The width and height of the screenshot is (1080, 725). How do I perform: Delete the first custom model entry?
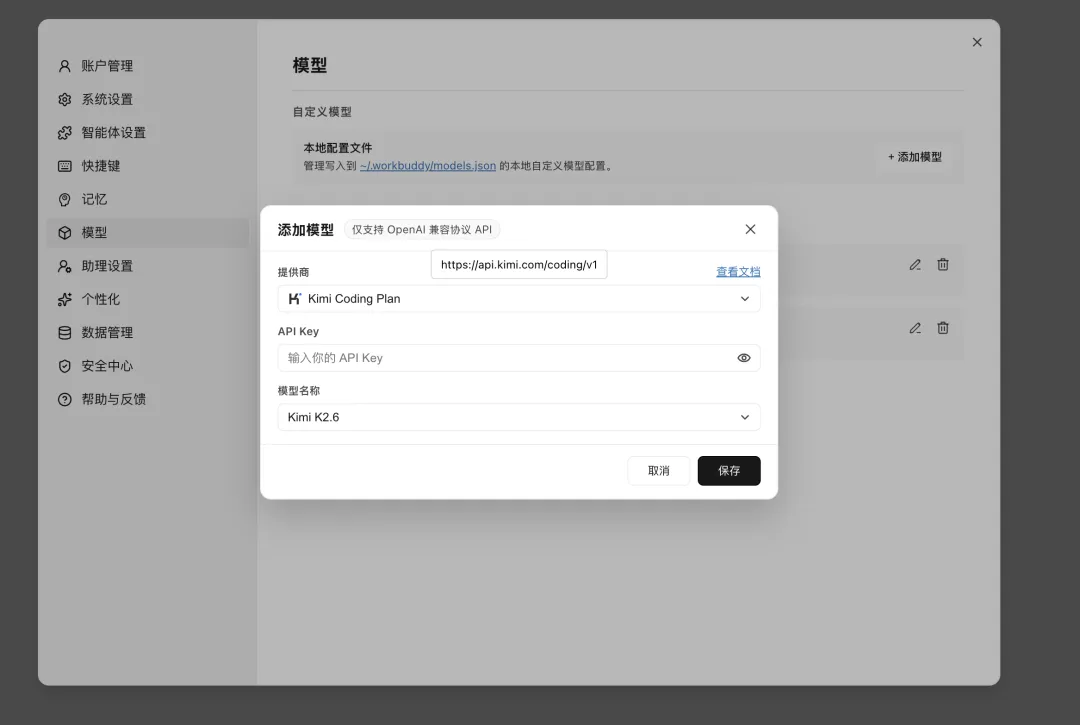pos(943,264)
